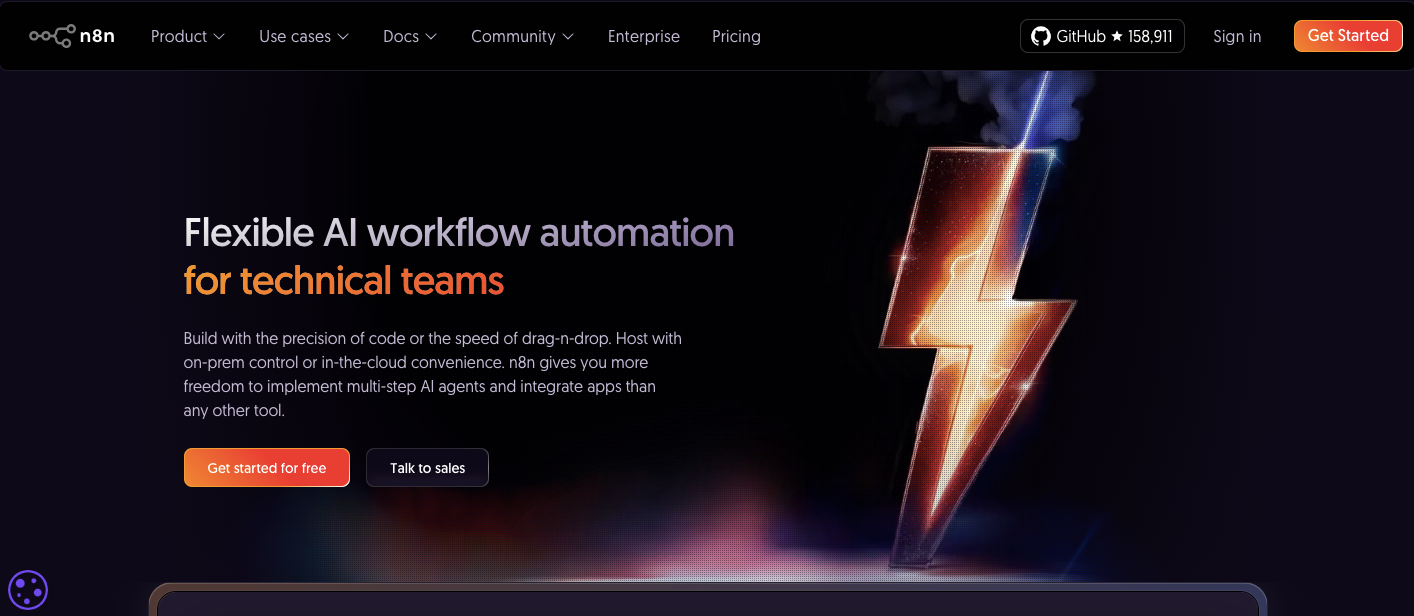Select Enterprise in the navigation bar

(x=643, y=36)
